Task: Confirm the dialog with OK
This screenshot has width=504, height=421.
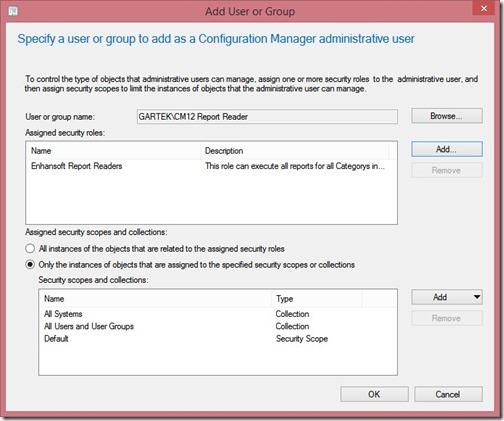Action: (374, 394)
